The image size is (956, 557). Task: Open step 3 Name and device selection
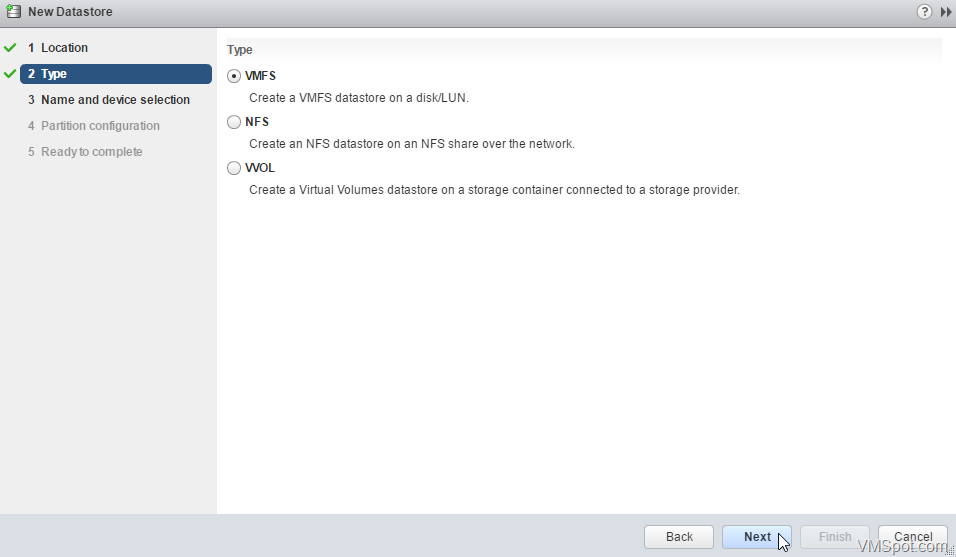coord(109,100)
